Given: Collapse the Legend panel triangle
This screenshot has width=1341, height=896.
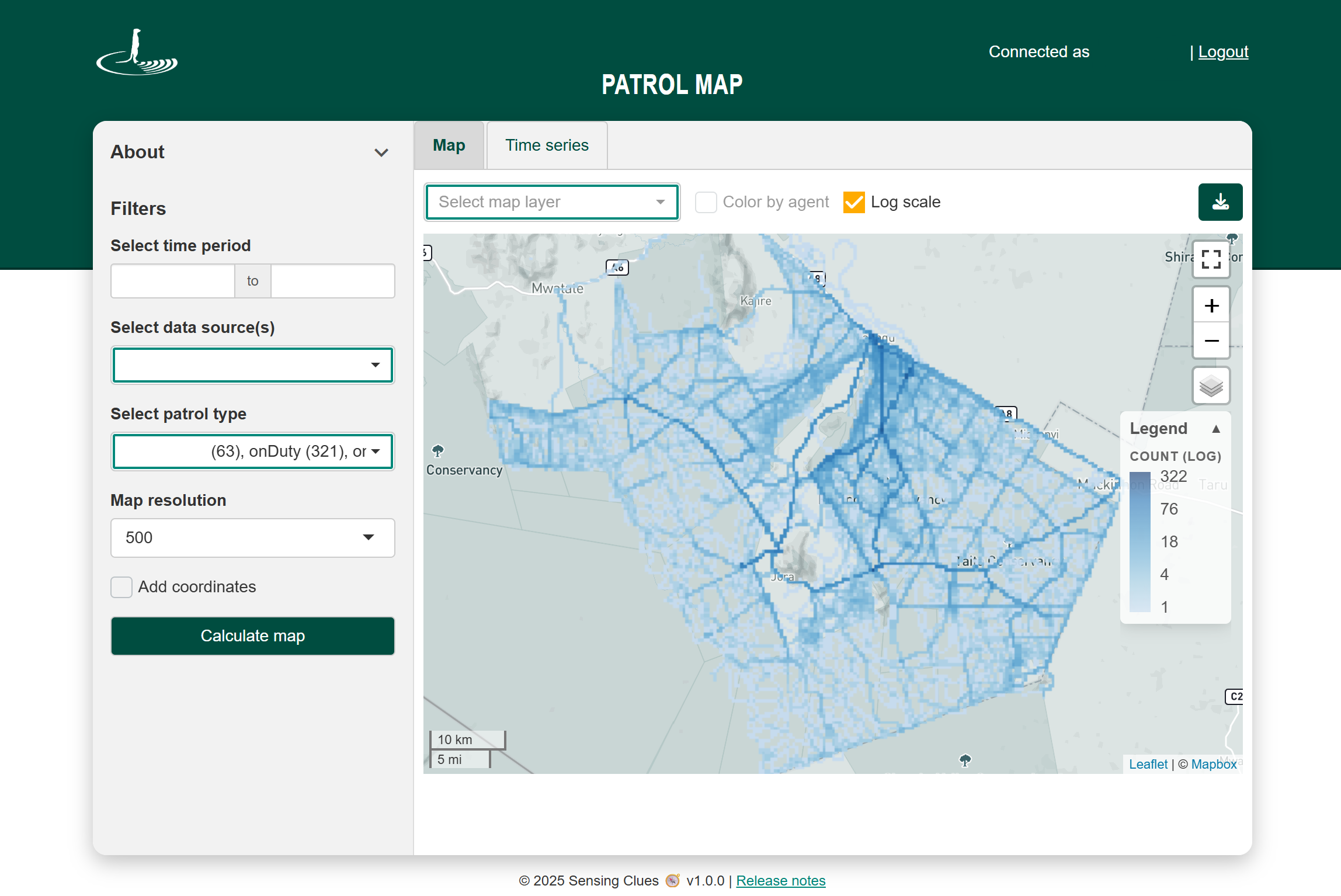Looking at the screenshot, I should coord(1216,429).
